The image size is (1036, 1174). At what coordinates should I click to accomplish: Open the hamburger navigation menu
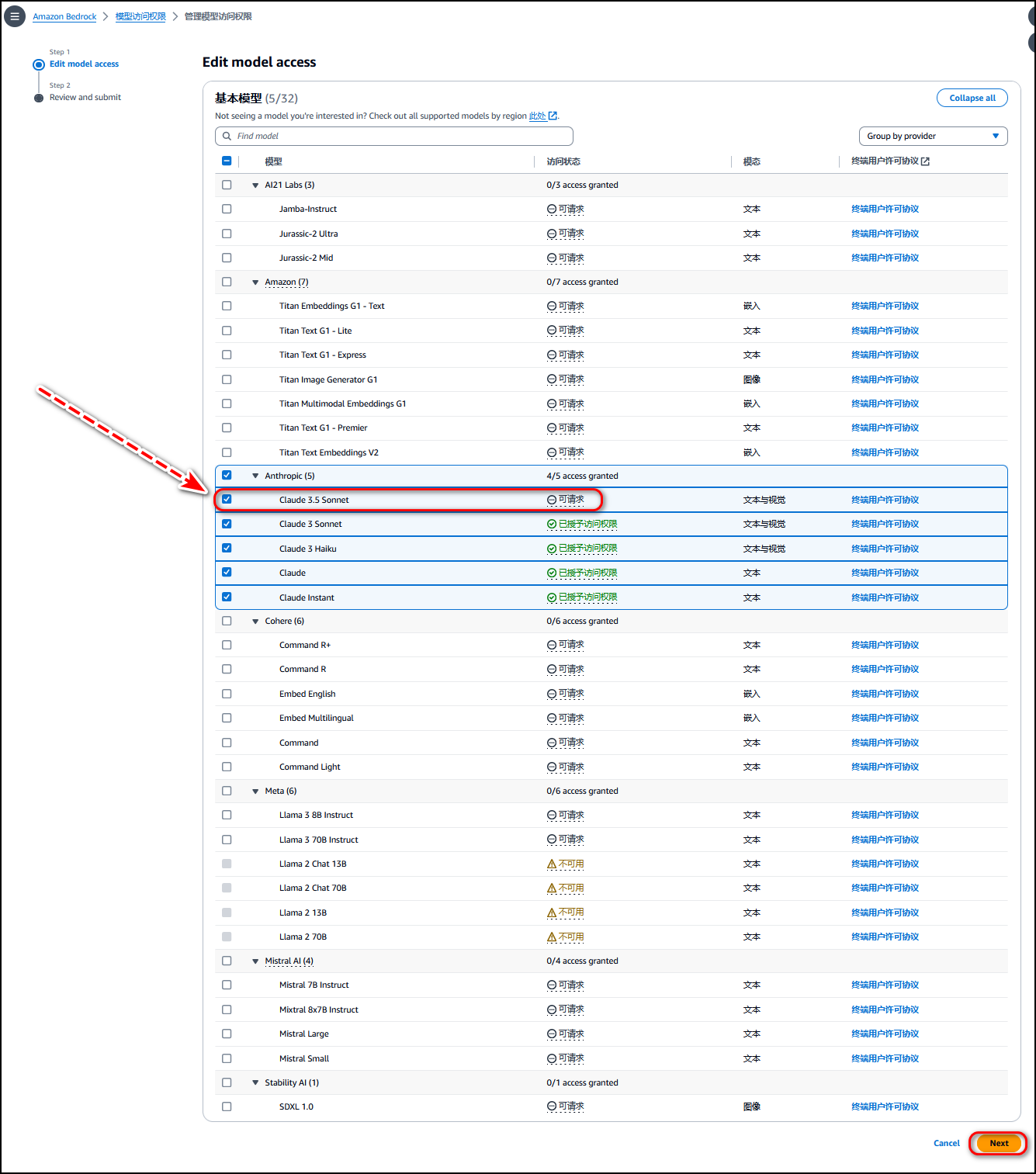pos(15,16)
